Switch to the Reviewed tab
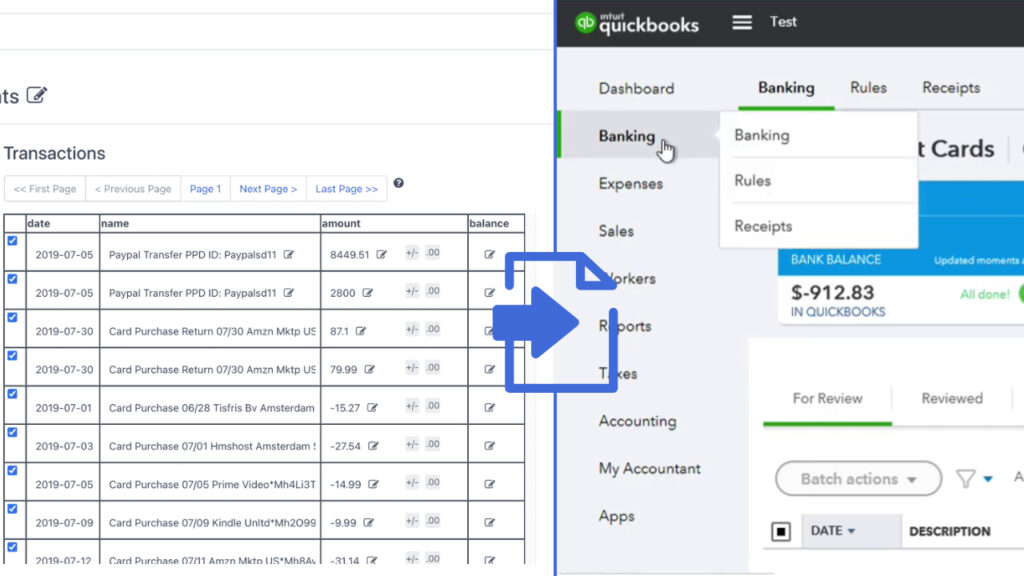 (951, 398)
